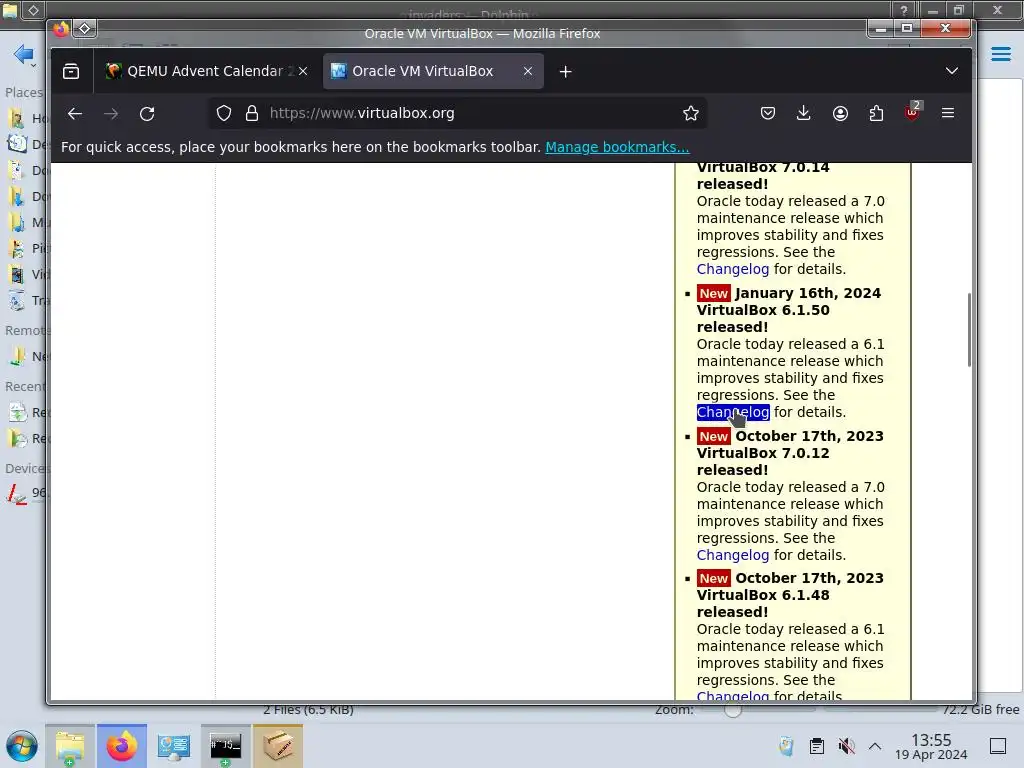Screen dimensions: 1024x768
Task: Adjust Dolphin zoom slider handle
Action: tap(733, 710)
